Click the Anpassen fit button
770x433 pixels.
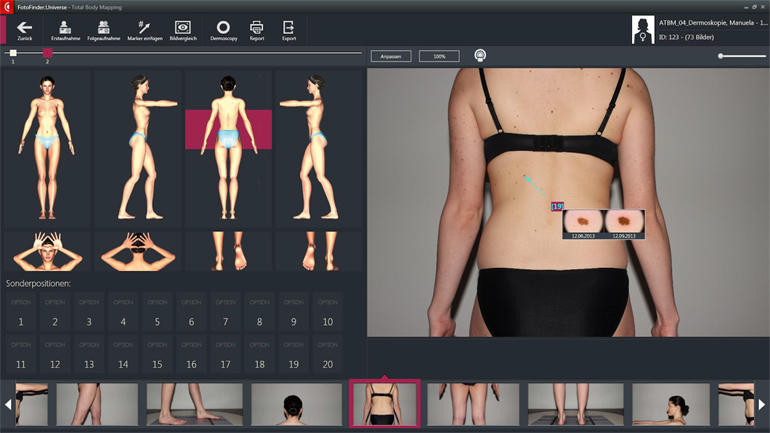tap(391, 56)
